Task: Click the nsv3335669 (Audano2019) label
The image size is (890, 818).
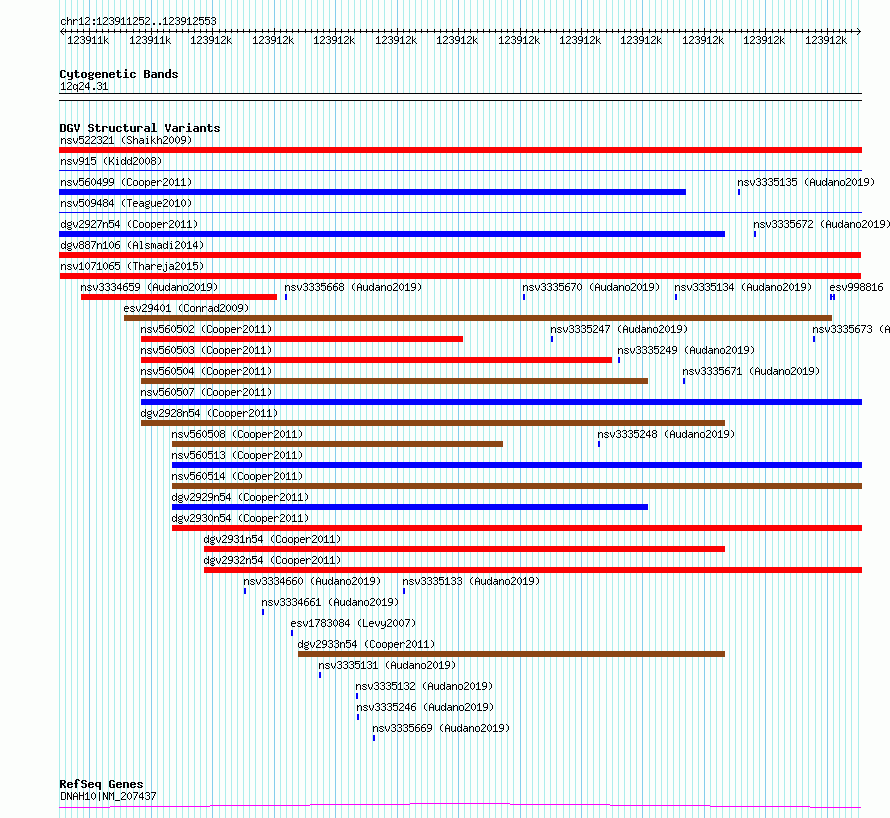Action: (x=441, y=728)
